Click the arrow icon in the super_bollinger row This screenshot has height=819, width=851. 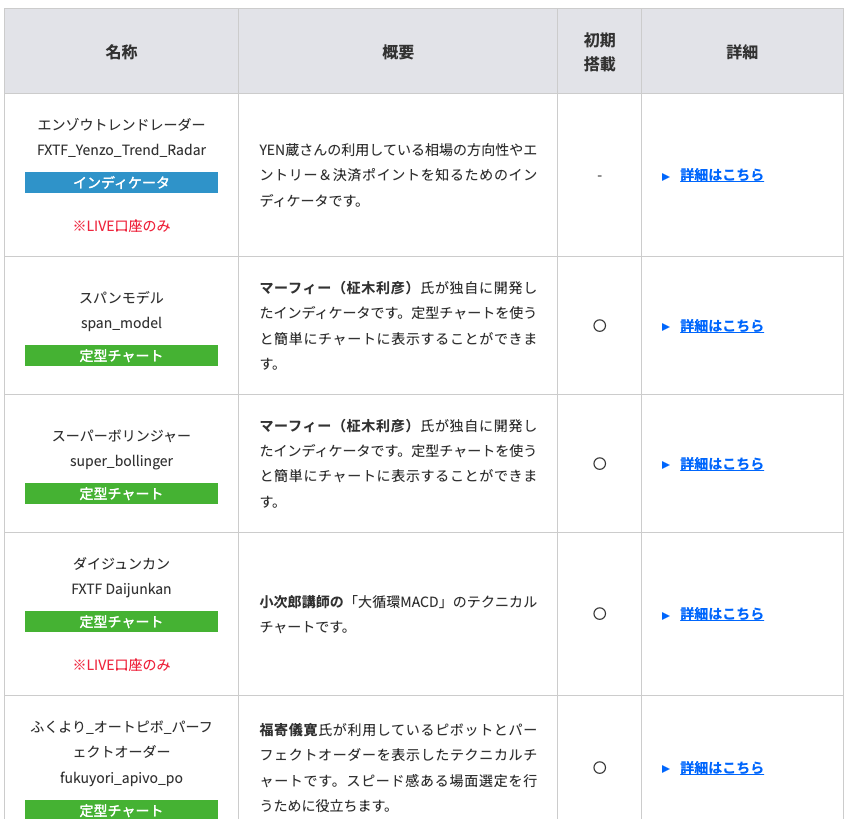click(666, 465)
